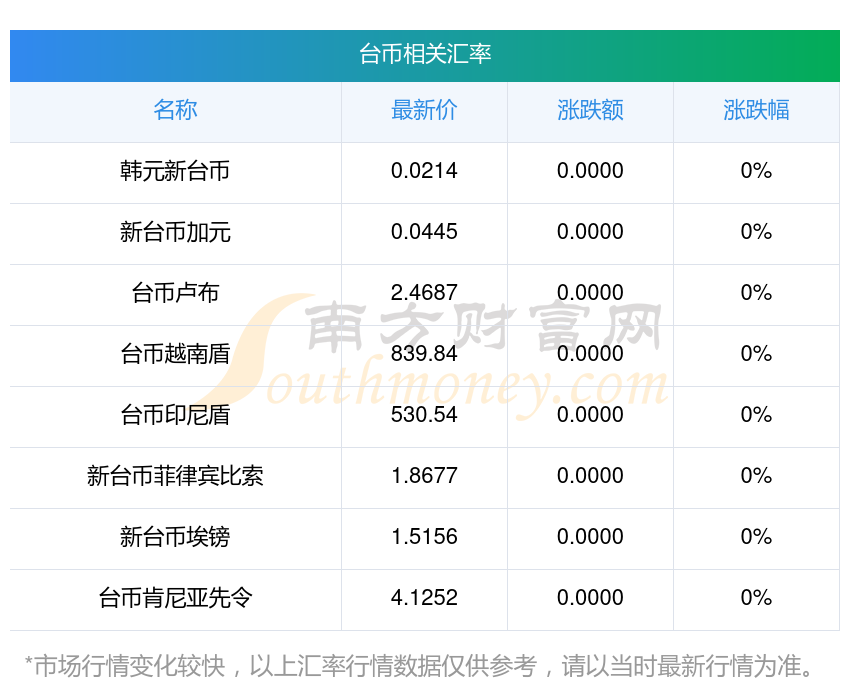Viewport: 850px width, 697px height.
Task: Click the 0.0214 latest price value
Action: point(424,171)
